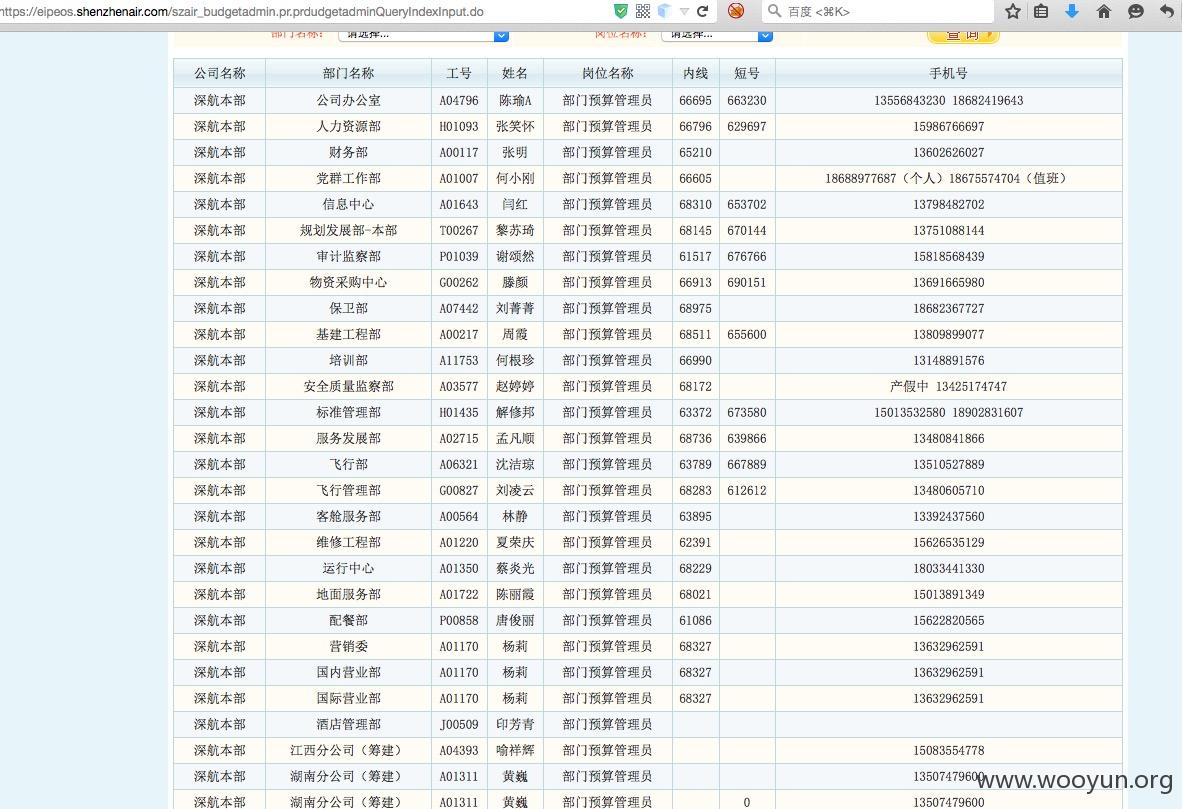Screen dimensions: 1182x809
Task: Click phone number 15986766697
Action: coord(948,127)
